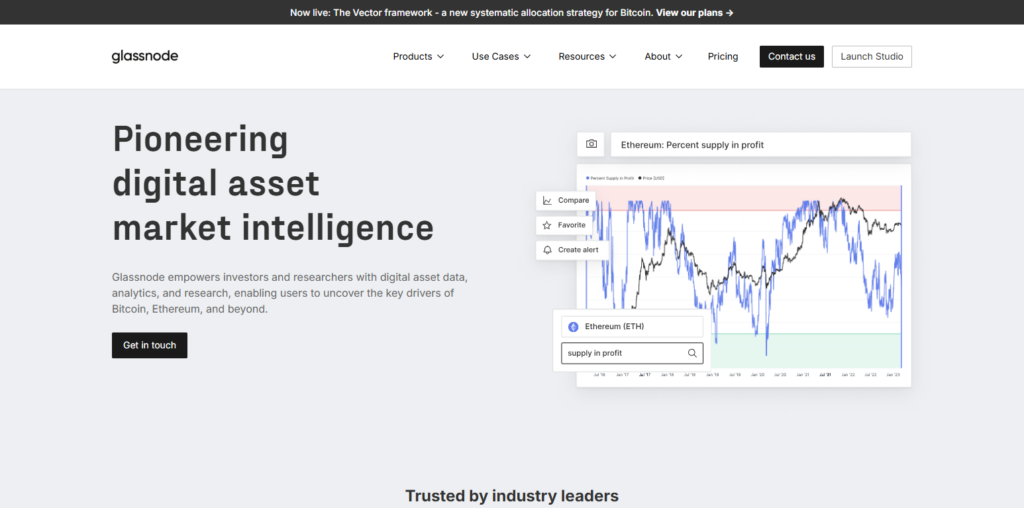Click the Now live Vector framework announcement text
This screenshot has height=508, width=1024.
(x=472, y=12)
